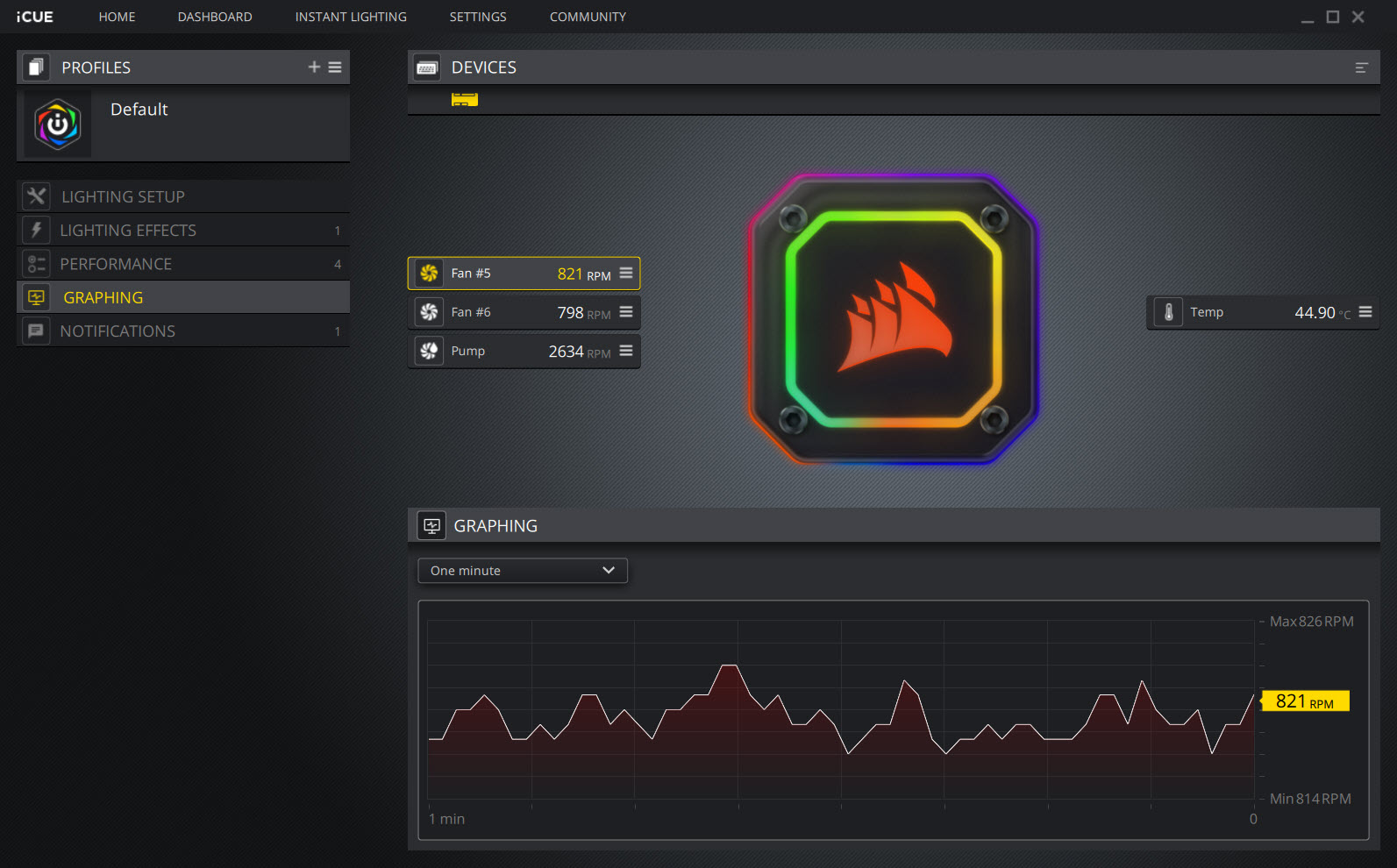The height and width of the screenshot is (868, 1397).
Task: Select GRAPHING in the sidebar
Action: (183, 297)
